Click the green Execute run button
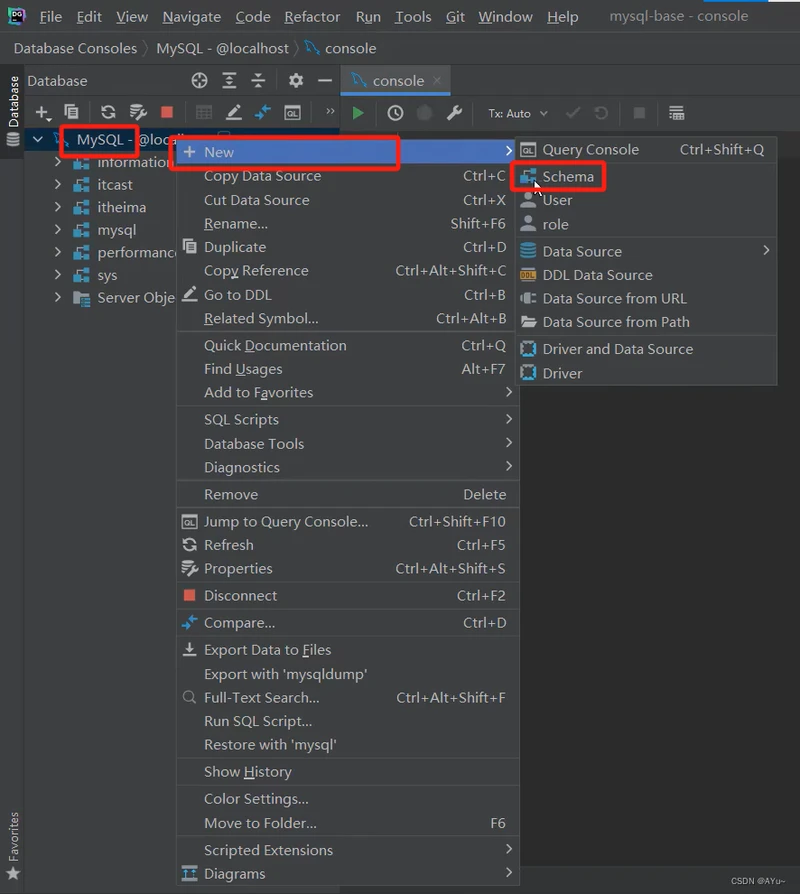 (x=358, y=113)
